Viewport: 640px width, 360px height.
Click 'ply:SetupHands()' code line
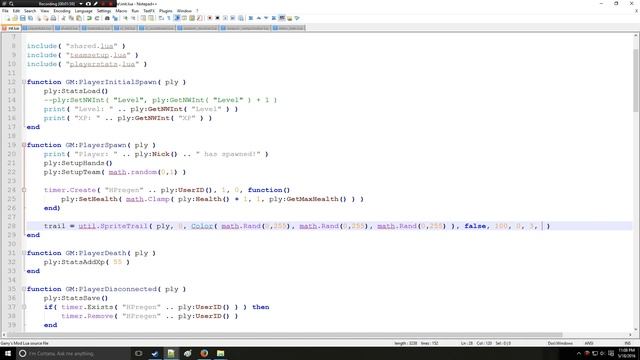pos(78,163)
